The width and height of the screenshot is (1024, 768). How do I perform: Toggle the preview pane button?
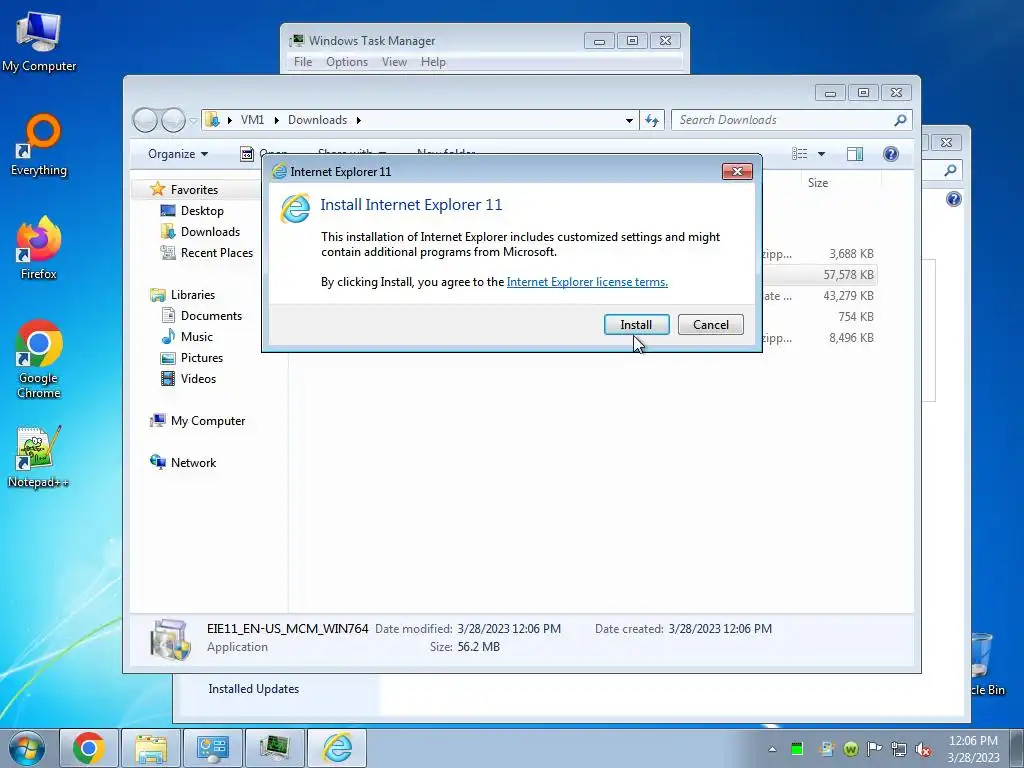click(855, 154)
